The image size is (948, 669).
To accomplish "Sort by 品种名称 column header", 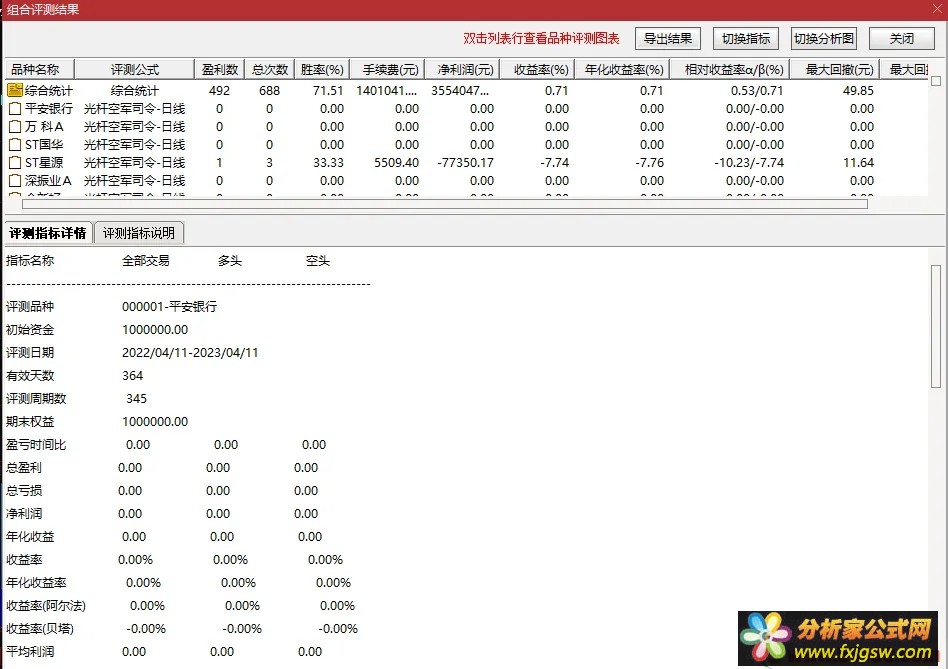I will 39,69.
